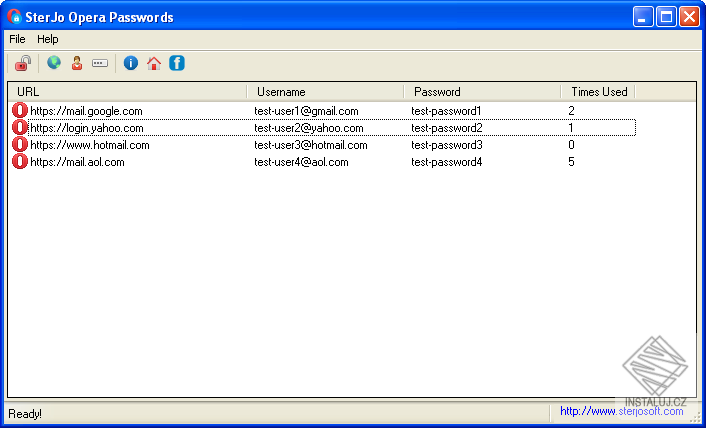Image resolution: width=706 pixels, height=429 pixels.
Task: Click Opera icon in mail.aol.com row
Action: [20, 162]
